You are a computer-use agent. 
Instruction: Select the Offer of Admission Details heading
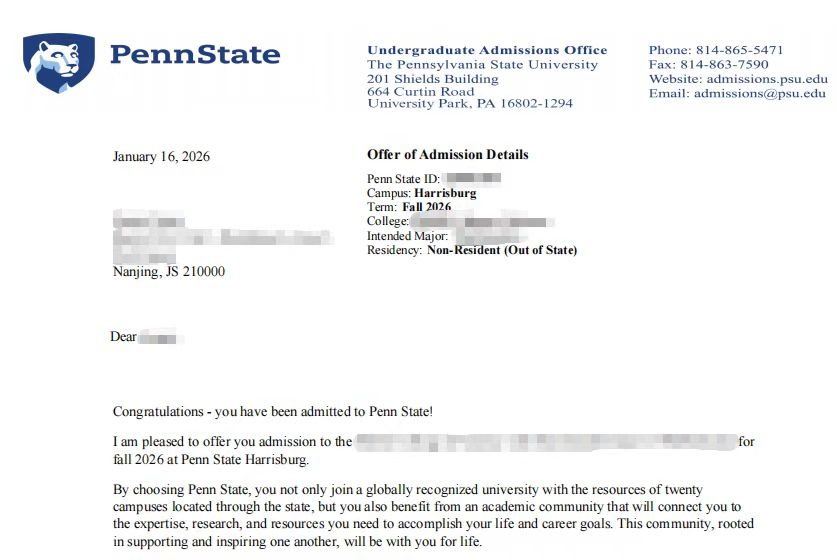[447, 155]
